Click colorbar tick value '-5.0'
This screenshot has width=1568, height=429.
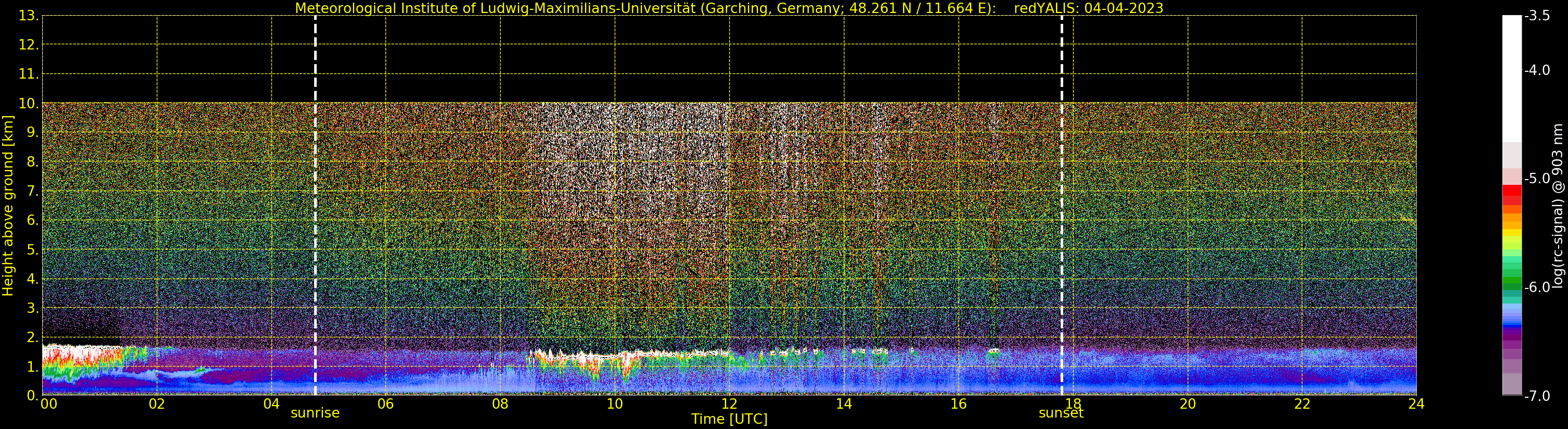pos(1537,179)
